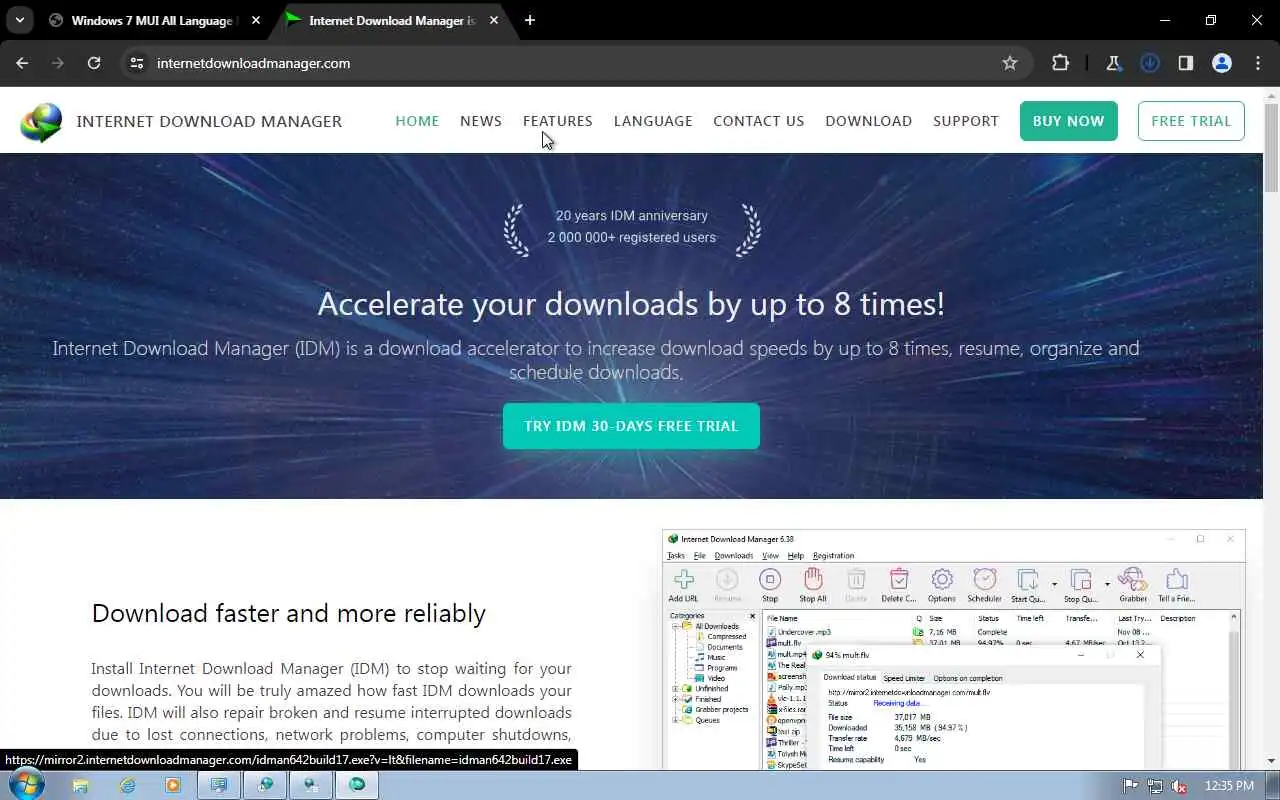Click the 'Download faster and more reliably' heading
The image size is (1280, 800).
click(288, 613)
